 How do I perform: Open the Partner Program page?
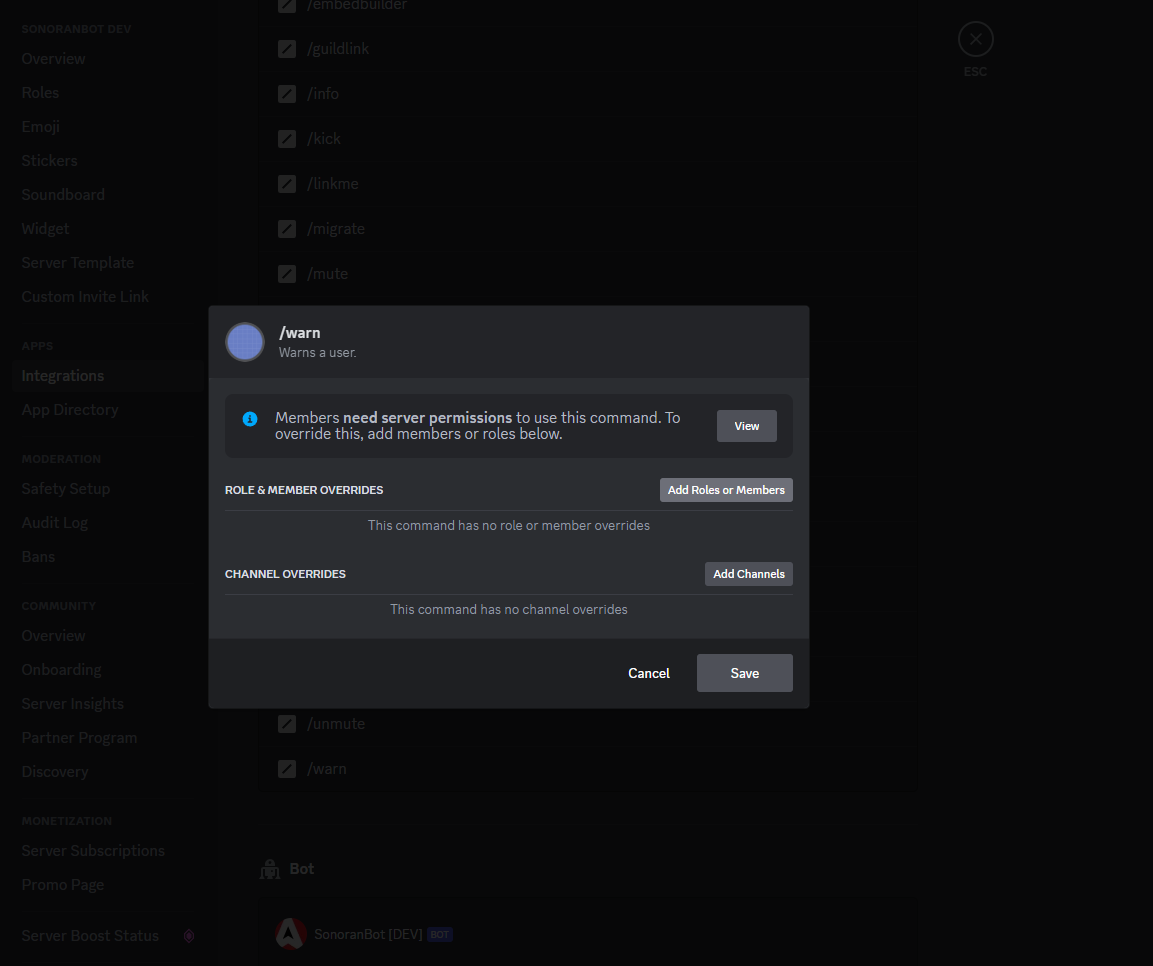pyautogui.click(x=107, y=737)
